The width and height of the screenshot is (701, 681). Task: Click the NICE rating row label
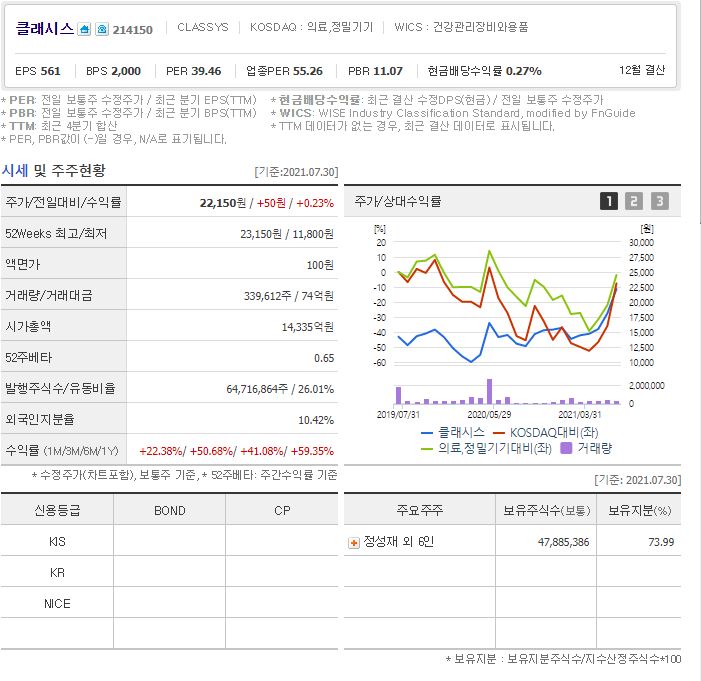pos(57,604)
